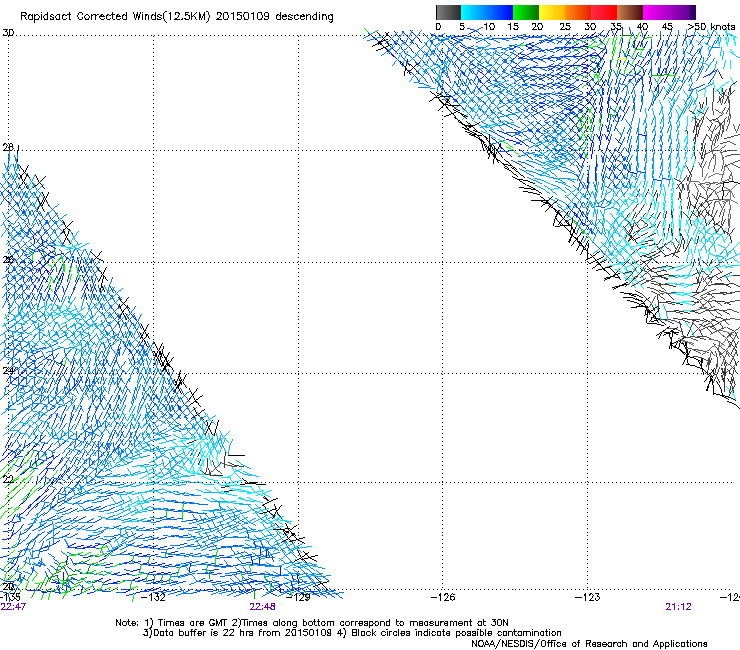Click the 'Data buffer is 22 hrs' note line
This screenshot has height=650, width=740.
tap(352, 633)
